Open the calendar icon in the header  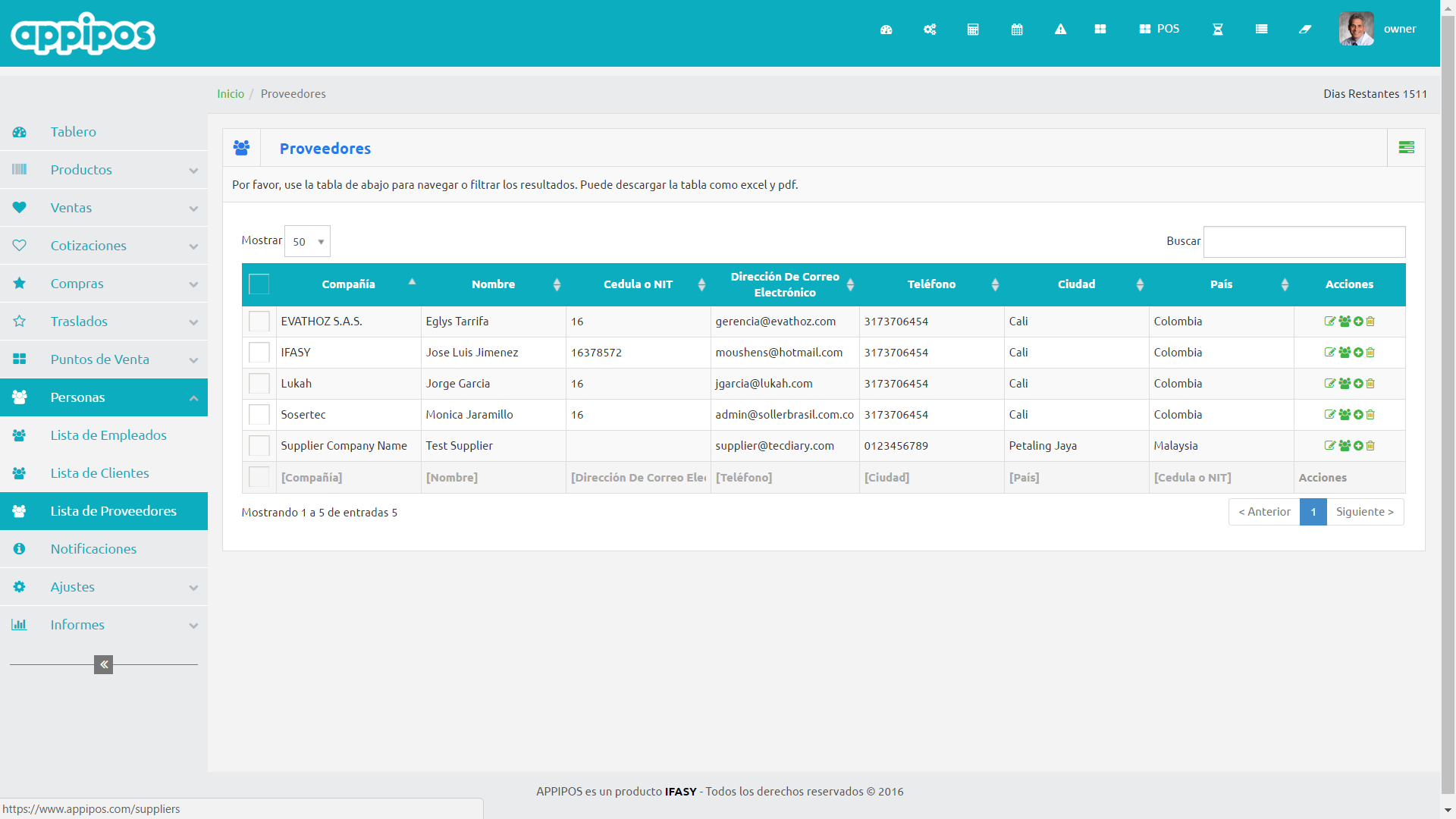point(1017,30)
